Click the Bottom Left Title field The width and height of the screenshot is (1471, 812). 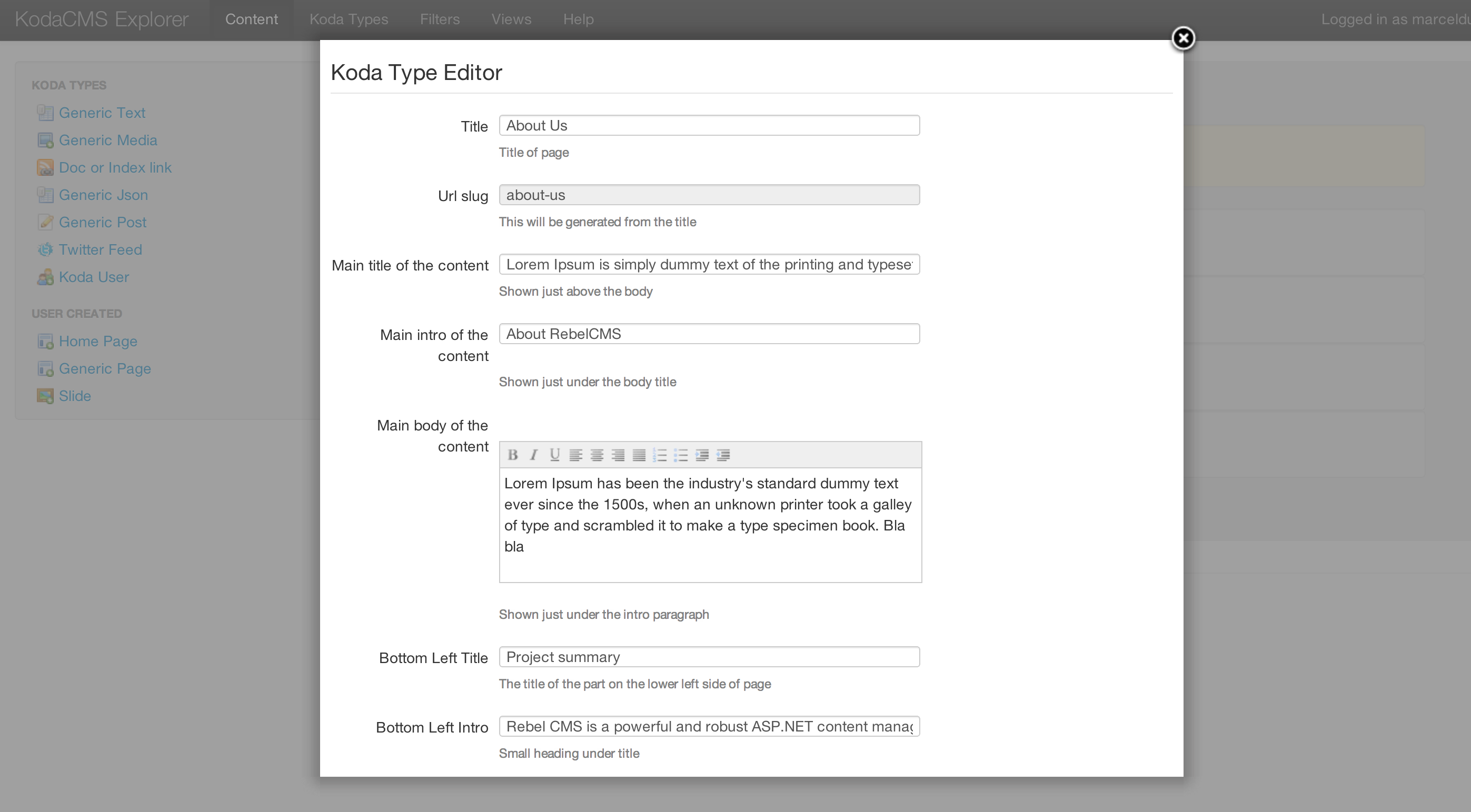(x=709, y=657)
